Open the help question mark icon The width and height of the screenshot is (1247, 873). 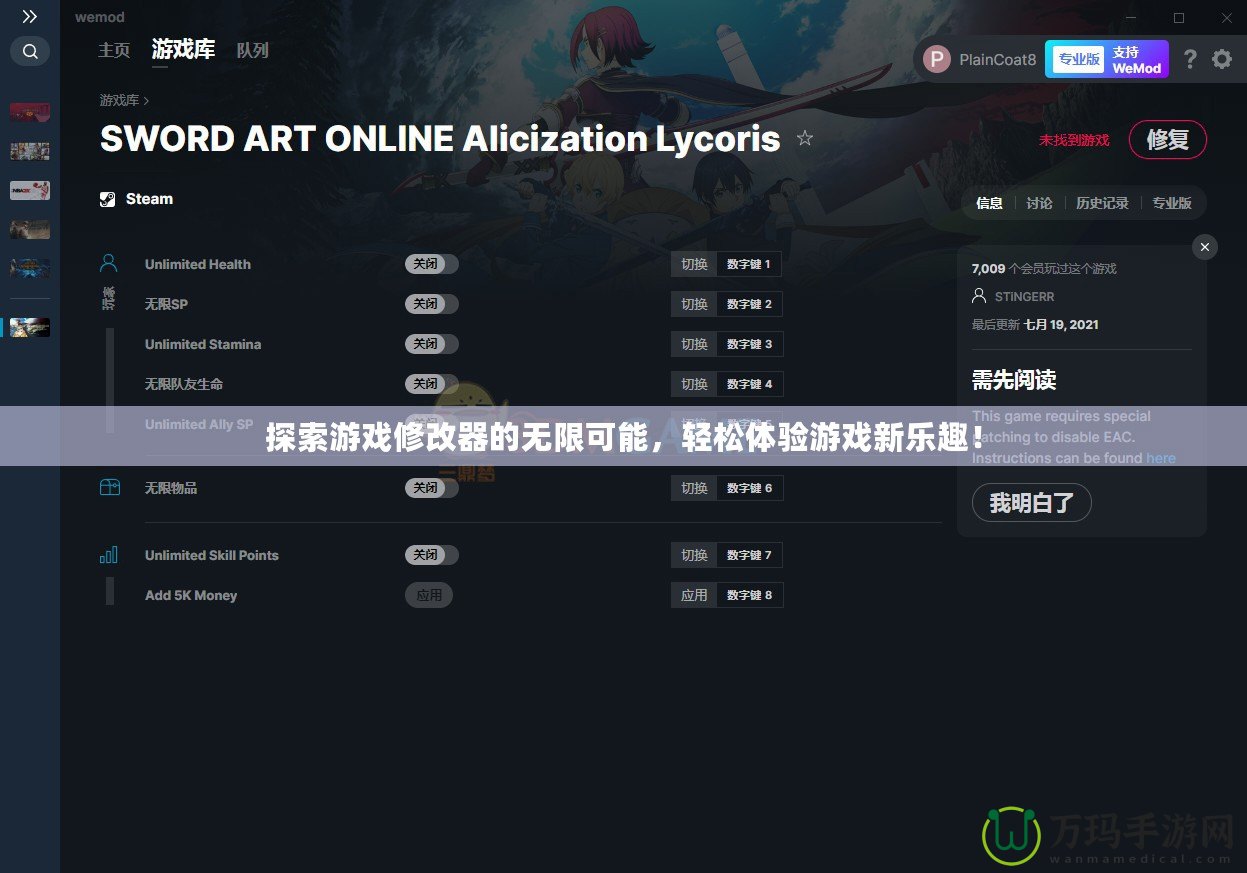click(1190, 59)
